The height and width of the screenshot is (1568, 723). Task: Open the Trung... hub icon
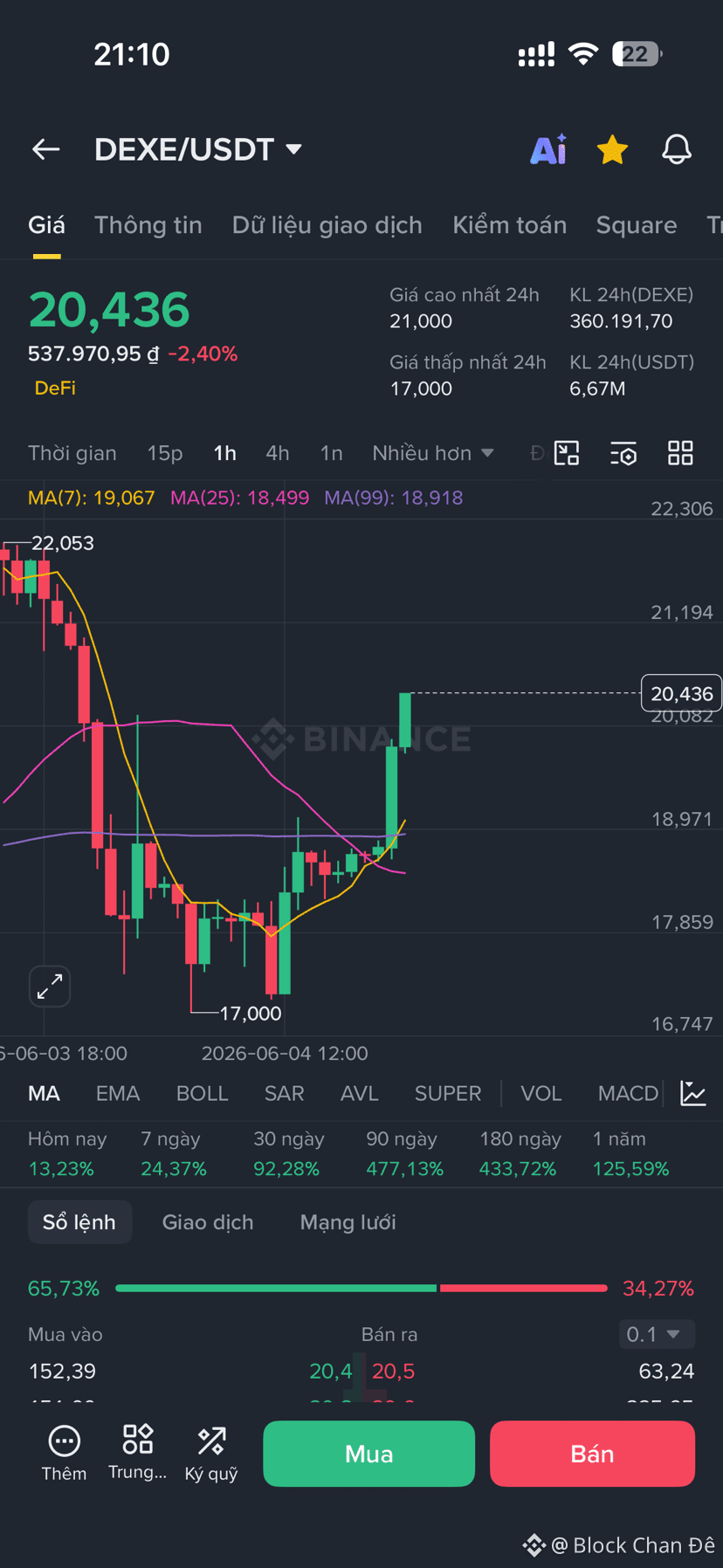(x=138, y=1454)
